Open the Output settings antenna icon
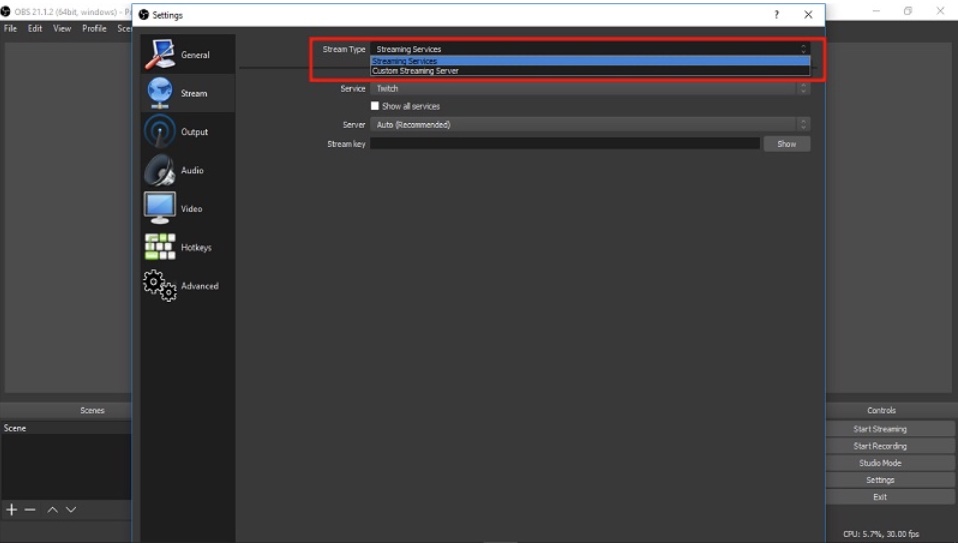Screen dimensions: 958x544 pyautogui.click(x=159, y=131)
